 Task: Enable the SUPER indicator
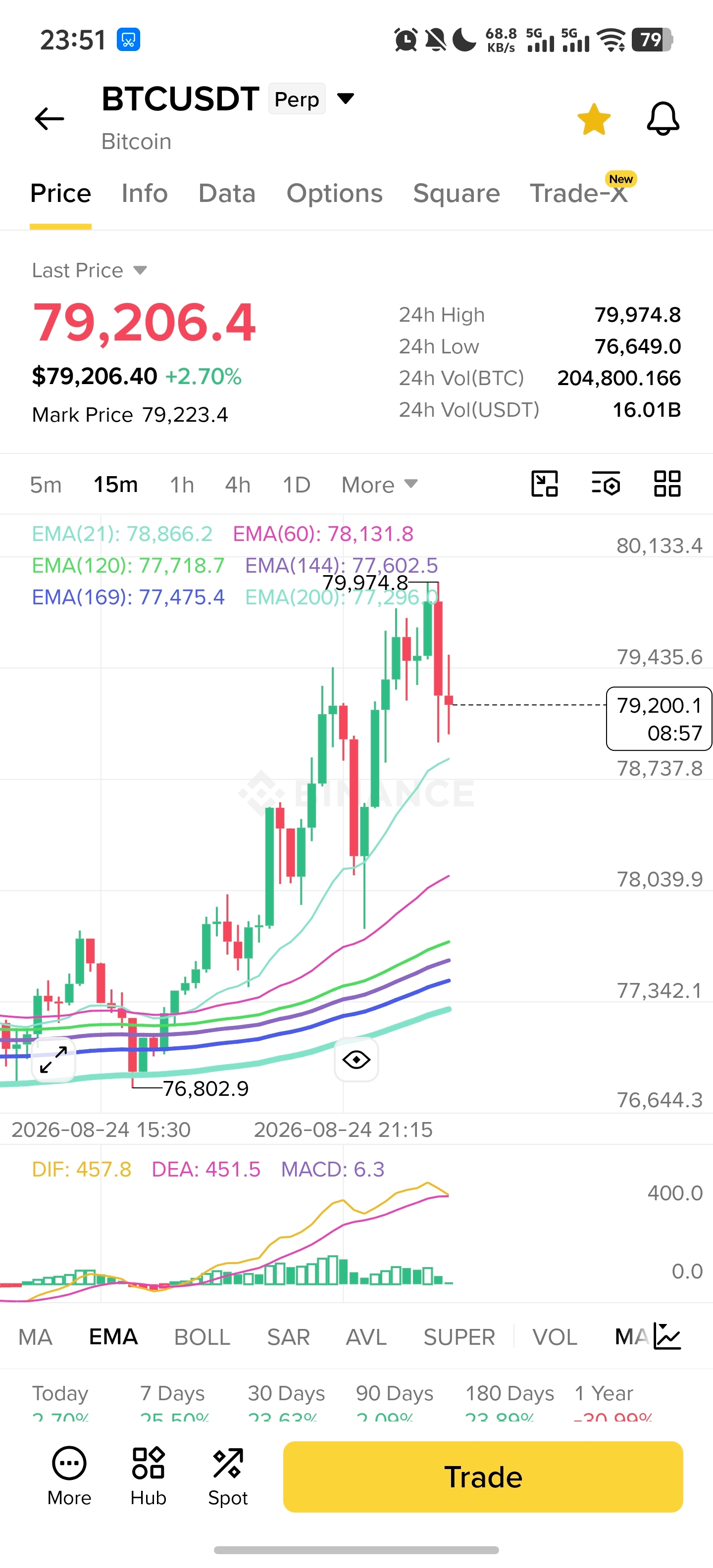point(459,1337)
